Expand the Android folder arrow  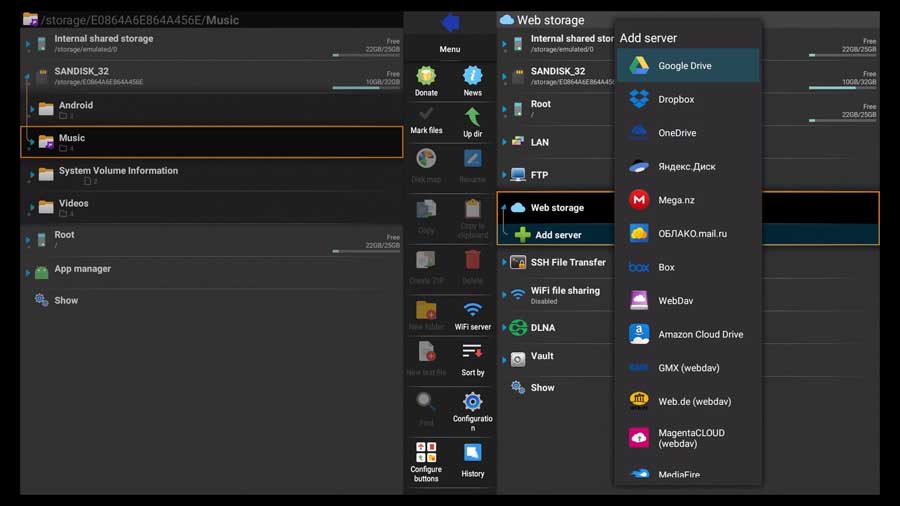tap(32, 109)
